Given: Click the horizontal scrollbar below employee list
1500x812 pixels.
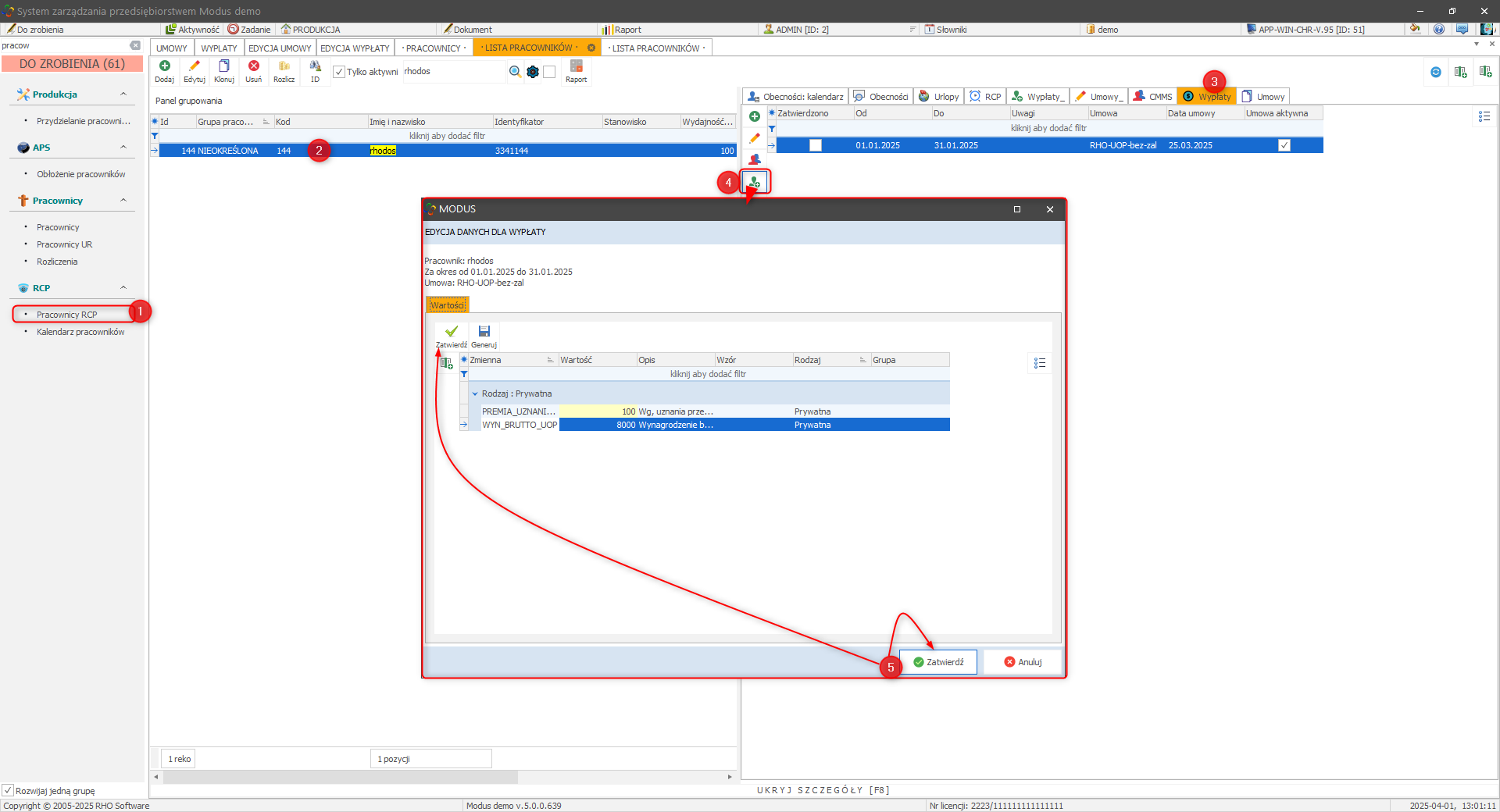Looking at the screenshot, I should tap(336, 777).
